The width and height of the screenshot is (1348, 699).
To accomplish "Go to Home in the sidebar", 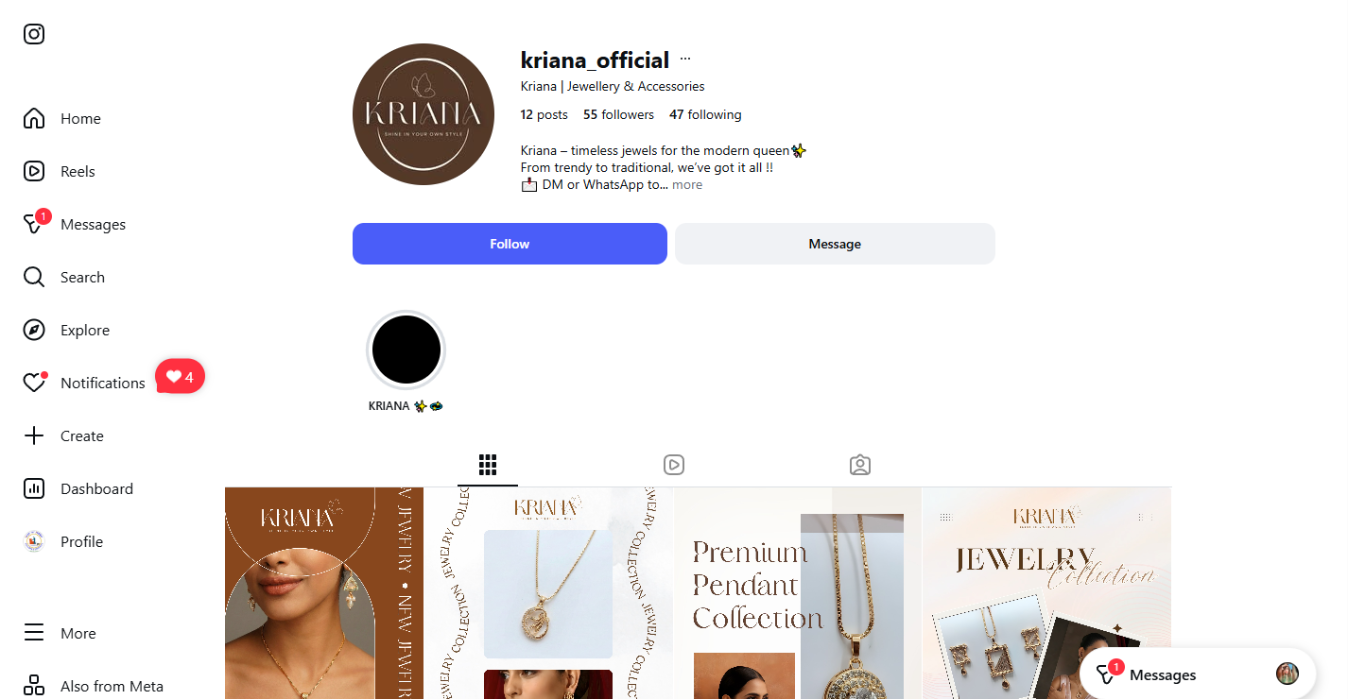I will click(x=62, y=118).
